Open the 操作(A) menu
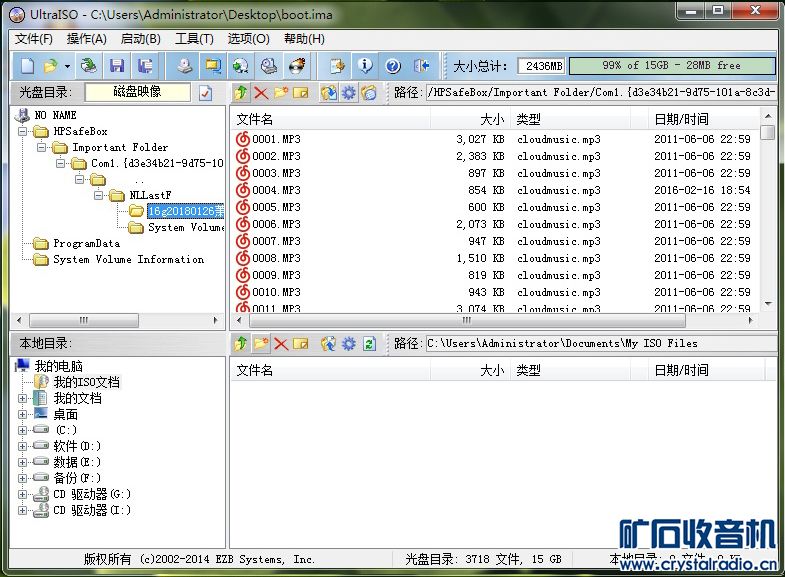 pos(87,39)
